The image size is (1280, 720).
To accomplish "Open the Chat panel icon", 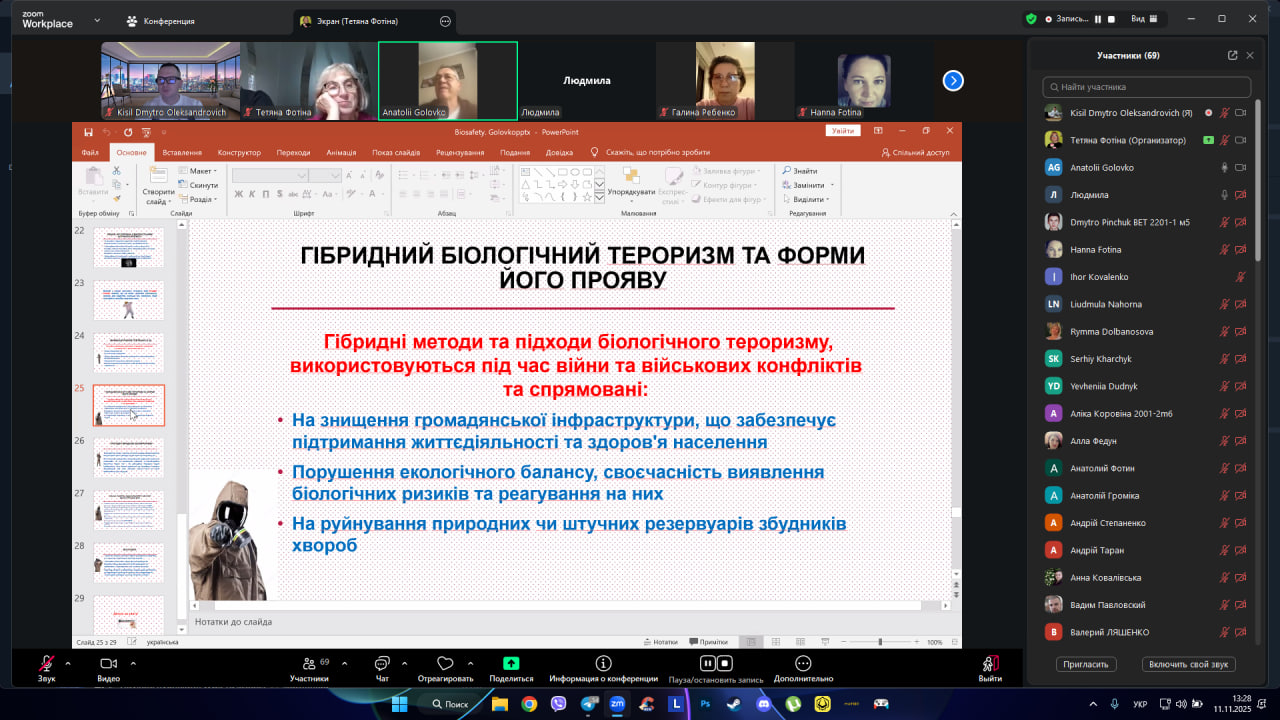I will [x=381, y=664].
